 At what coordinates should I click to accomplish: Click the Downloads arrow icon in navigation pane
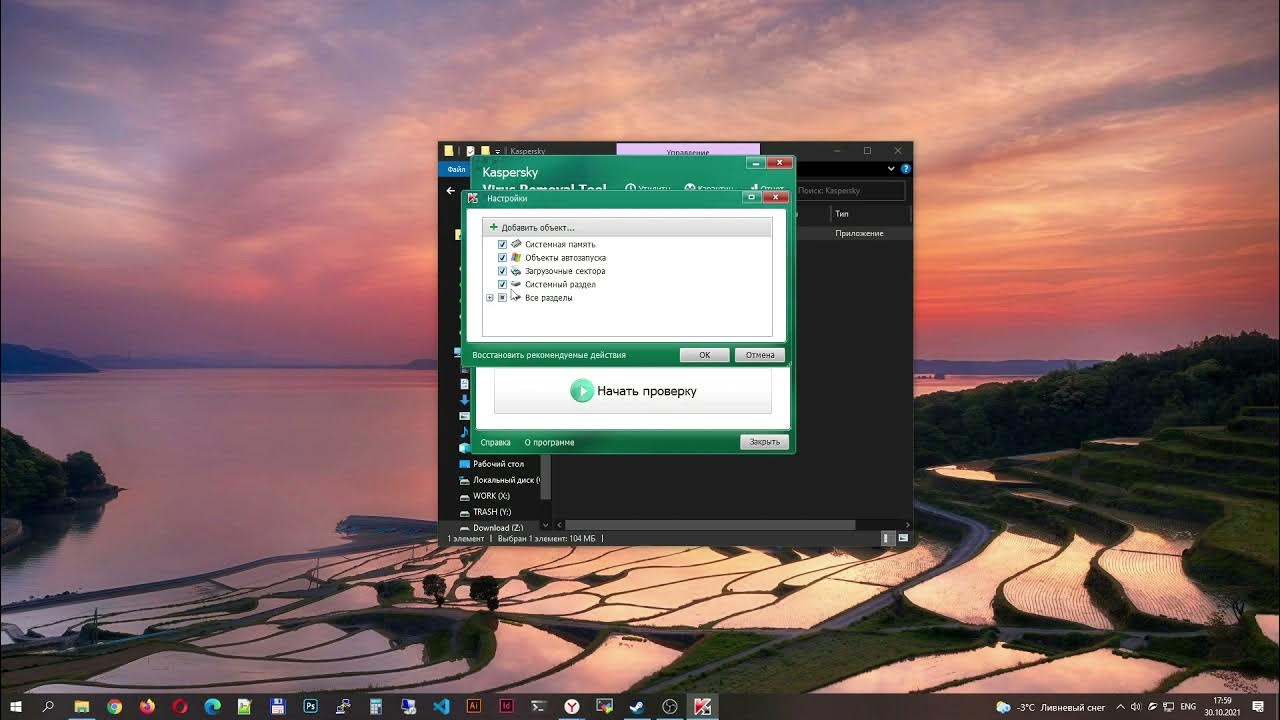click(465, 400)
